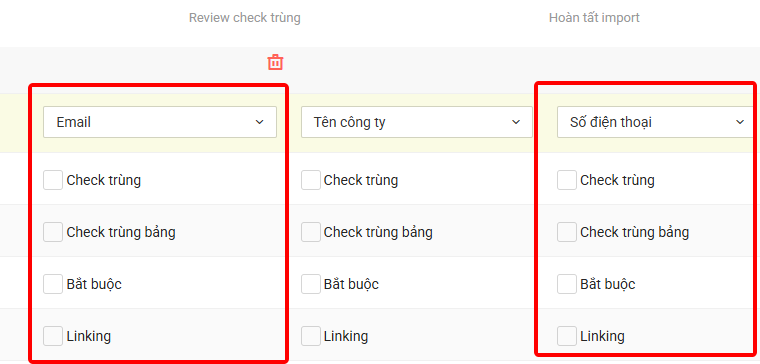Screen dimensions: 760x364
Task: Tick Check trùng under Tên công ty
Action: (x=311, y=180)
